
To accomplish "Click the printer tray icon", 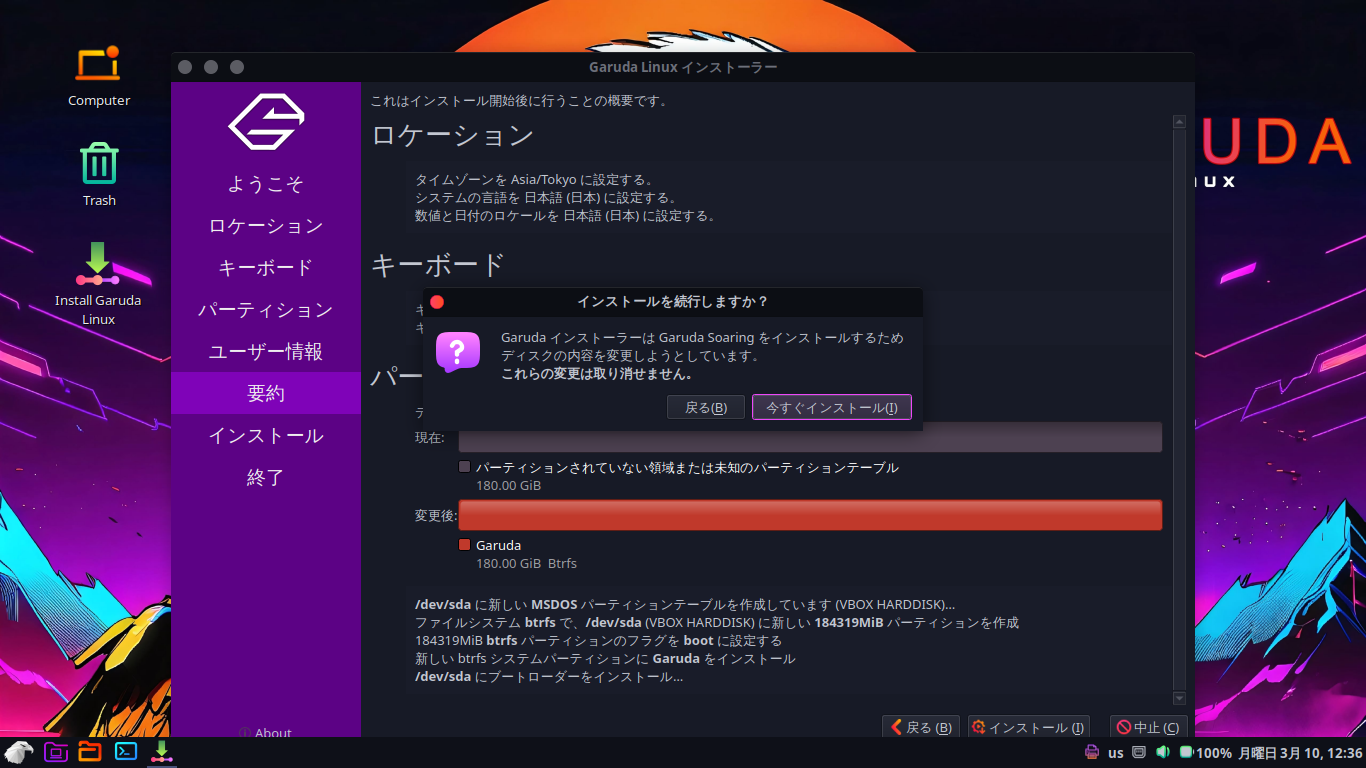I will 1092,752.
